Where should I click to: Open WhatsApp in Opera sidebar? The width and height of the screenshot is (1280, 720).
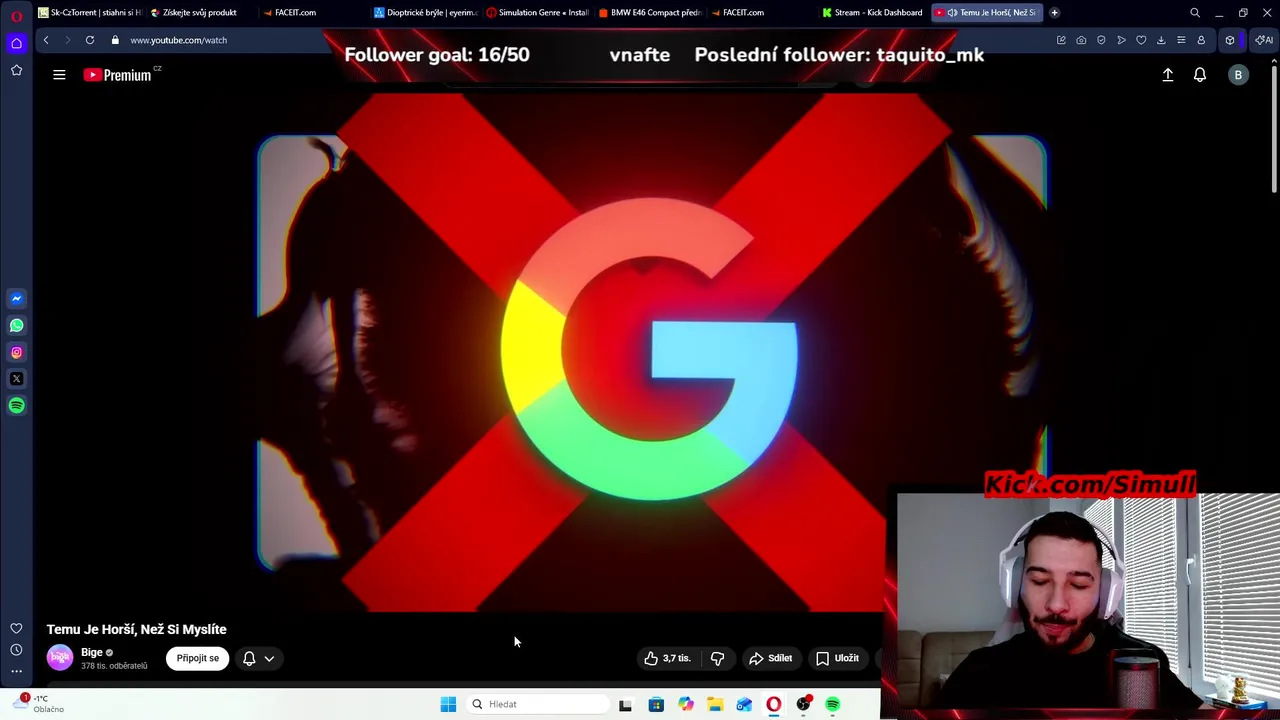(x=16, y=325)
